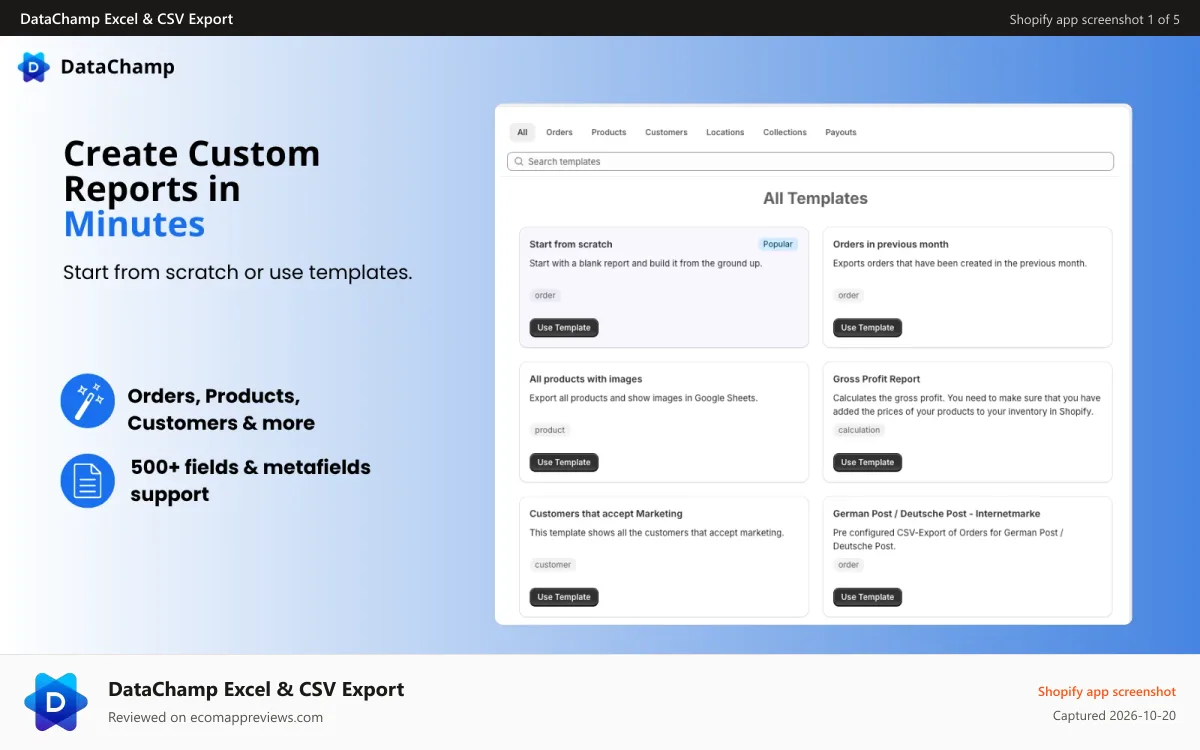Go to the Customers tab
1200x750 pixels.
666,132
